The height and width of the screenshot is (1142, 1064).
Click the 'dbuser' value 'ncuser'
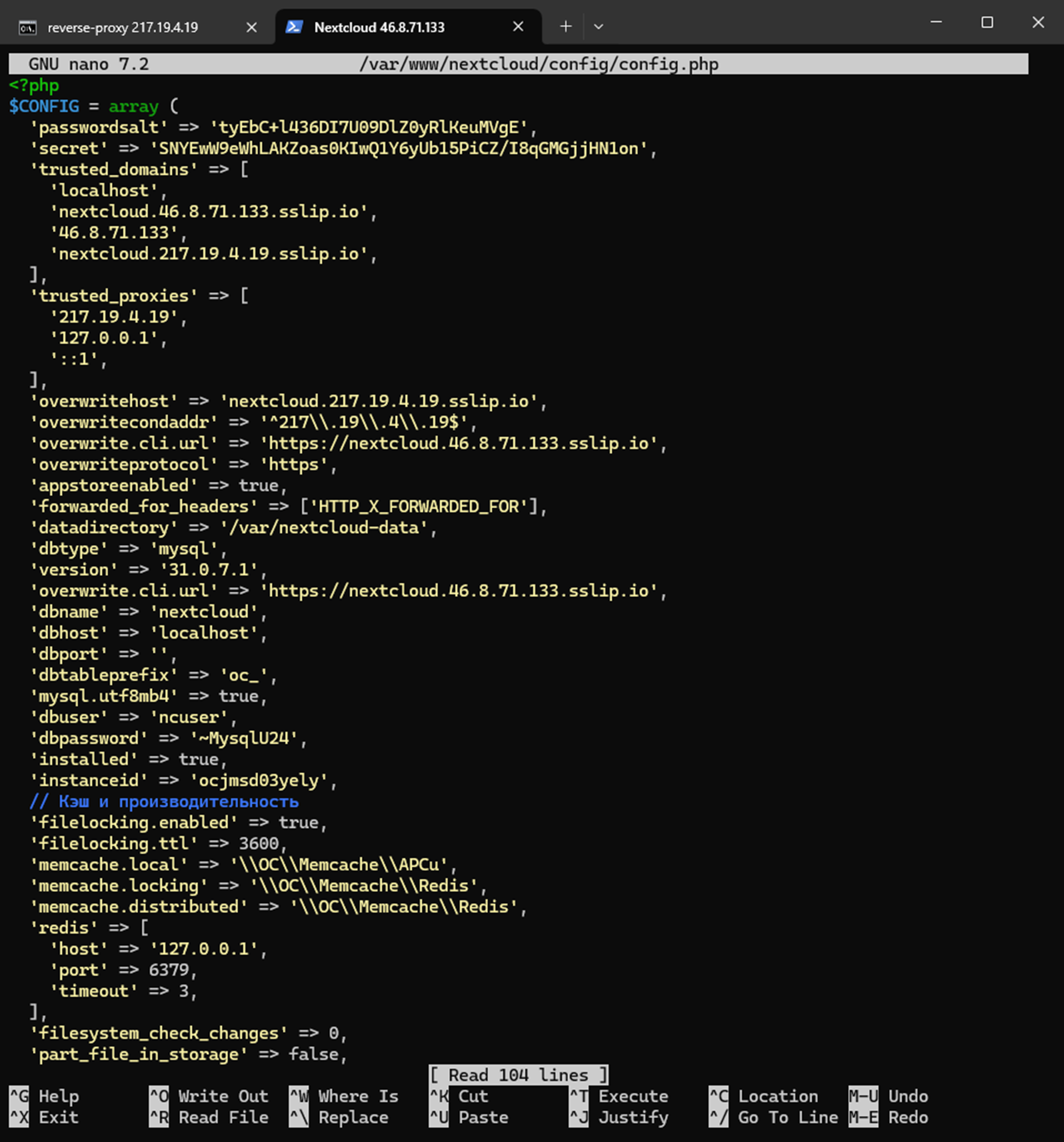[189, 717]
